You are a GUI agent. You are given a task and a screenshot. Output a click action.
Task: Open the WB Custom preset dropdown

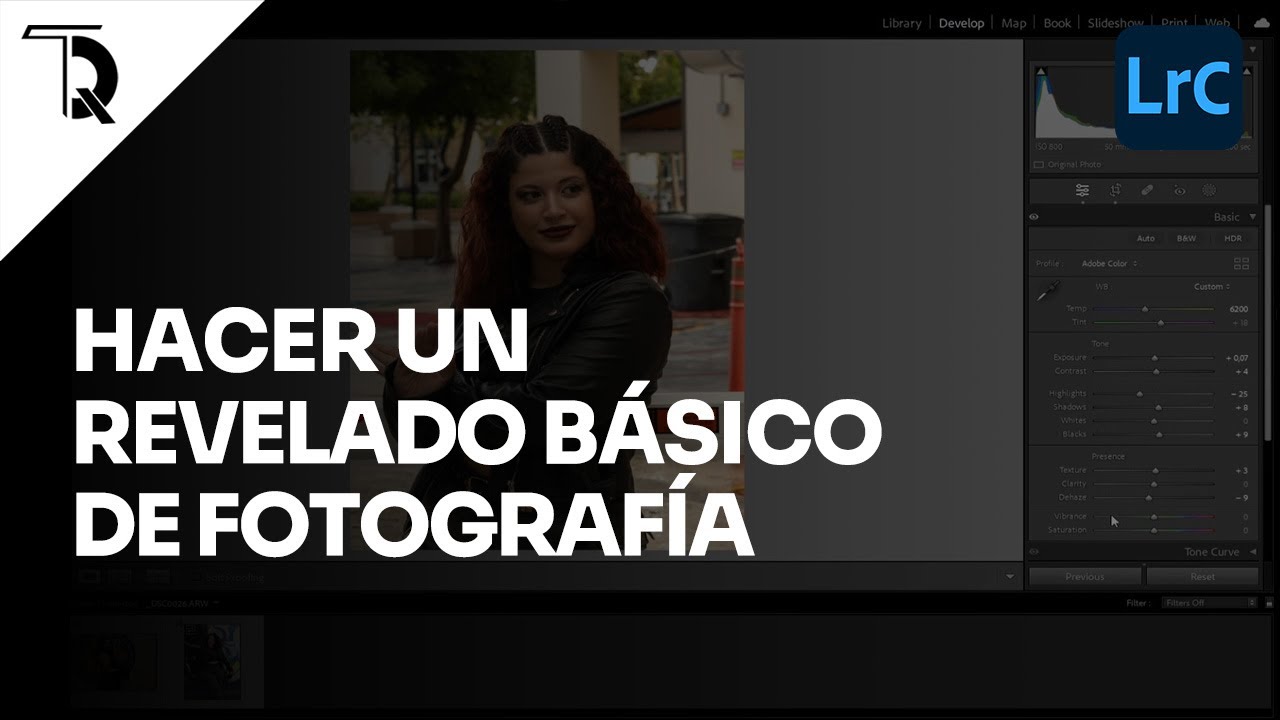(1212, 287)
